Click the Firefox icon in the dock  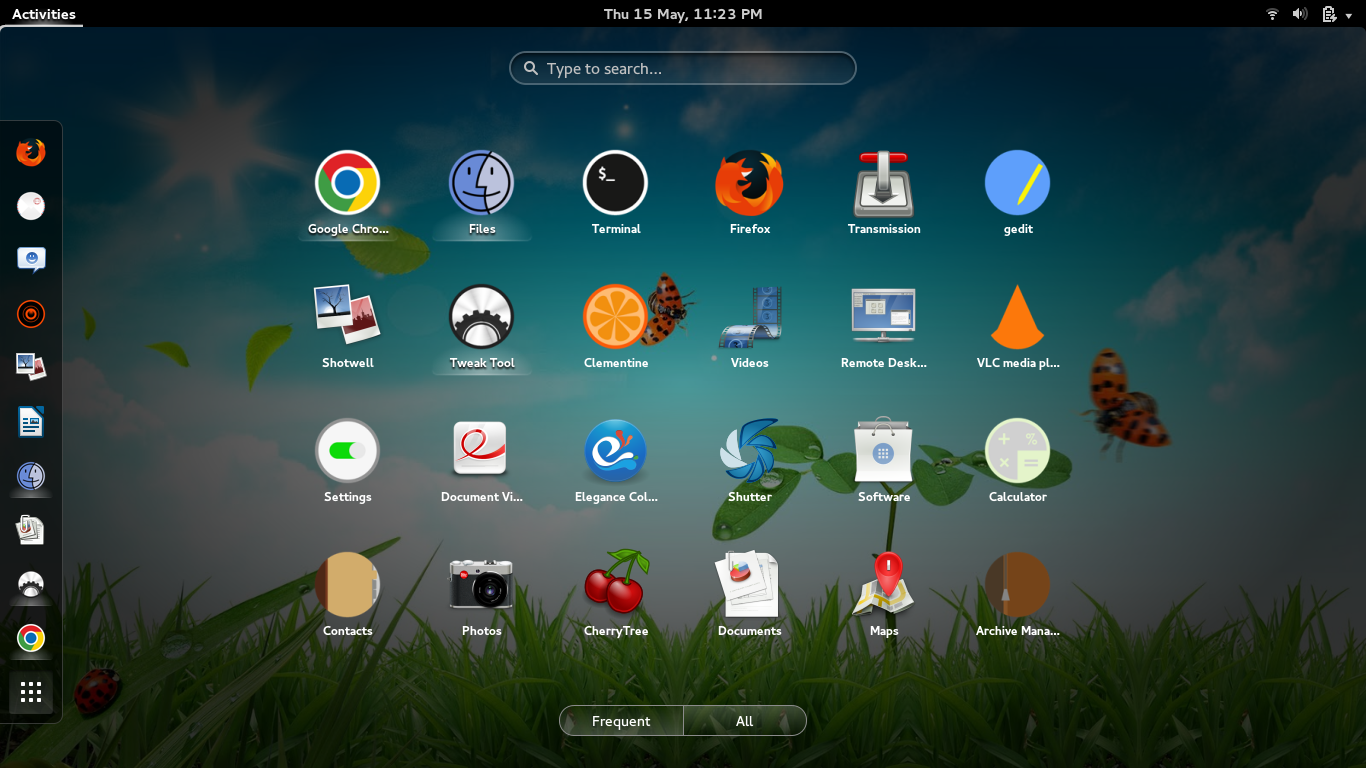pos(31,152)
